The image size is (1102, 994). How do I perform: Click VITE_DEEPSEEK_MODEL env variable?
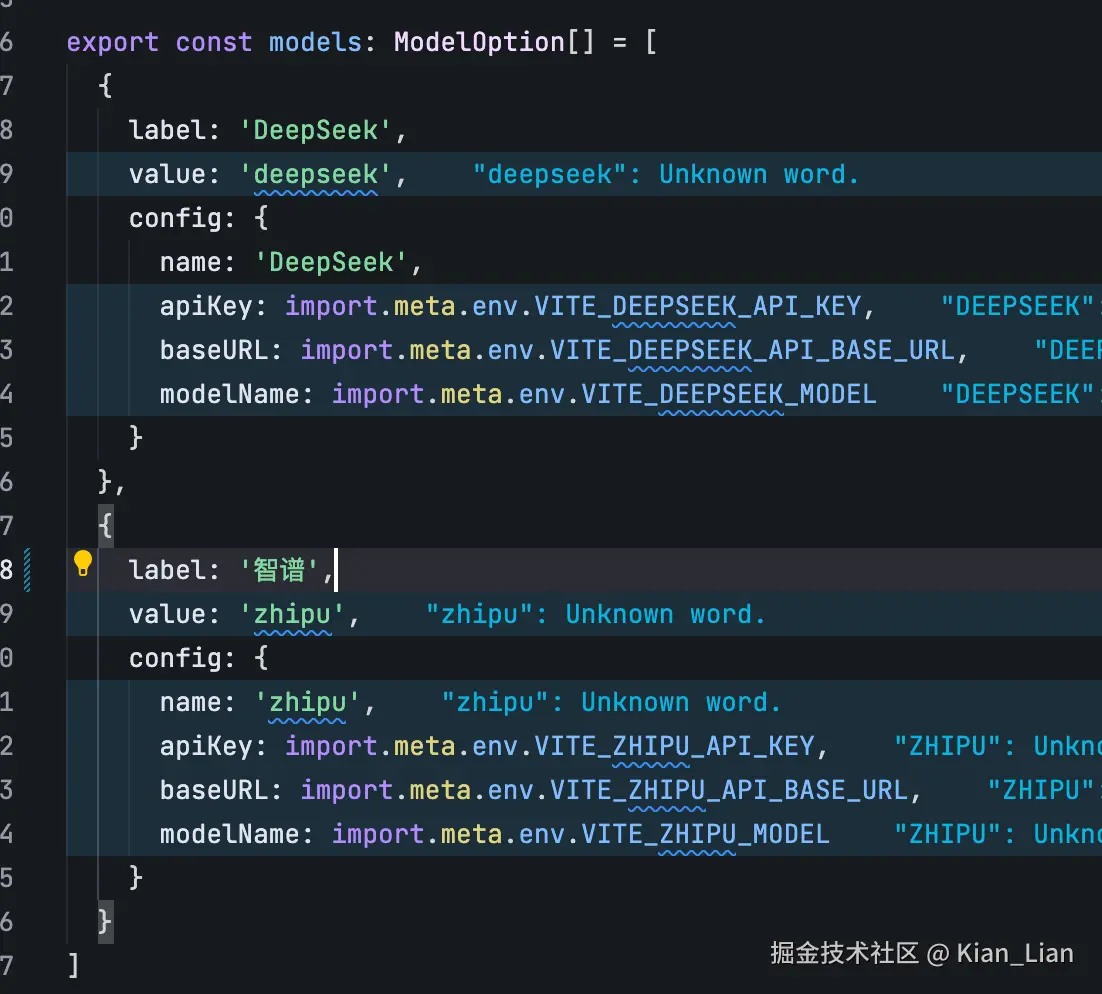(729, 394)
